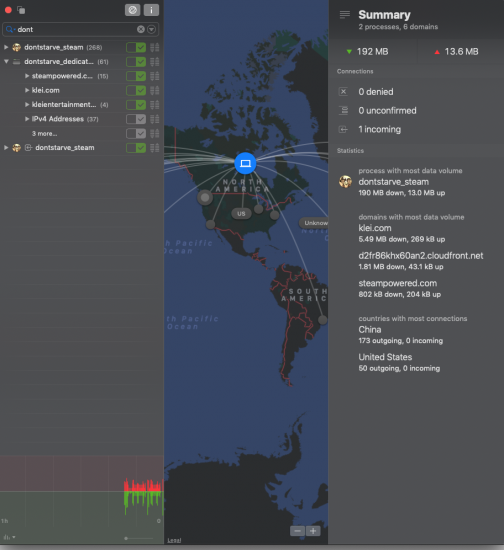Viewport: 504px width, 550px height.
Task: Expand the first dontstarve_steam (268) row
Action: [6, 47]
